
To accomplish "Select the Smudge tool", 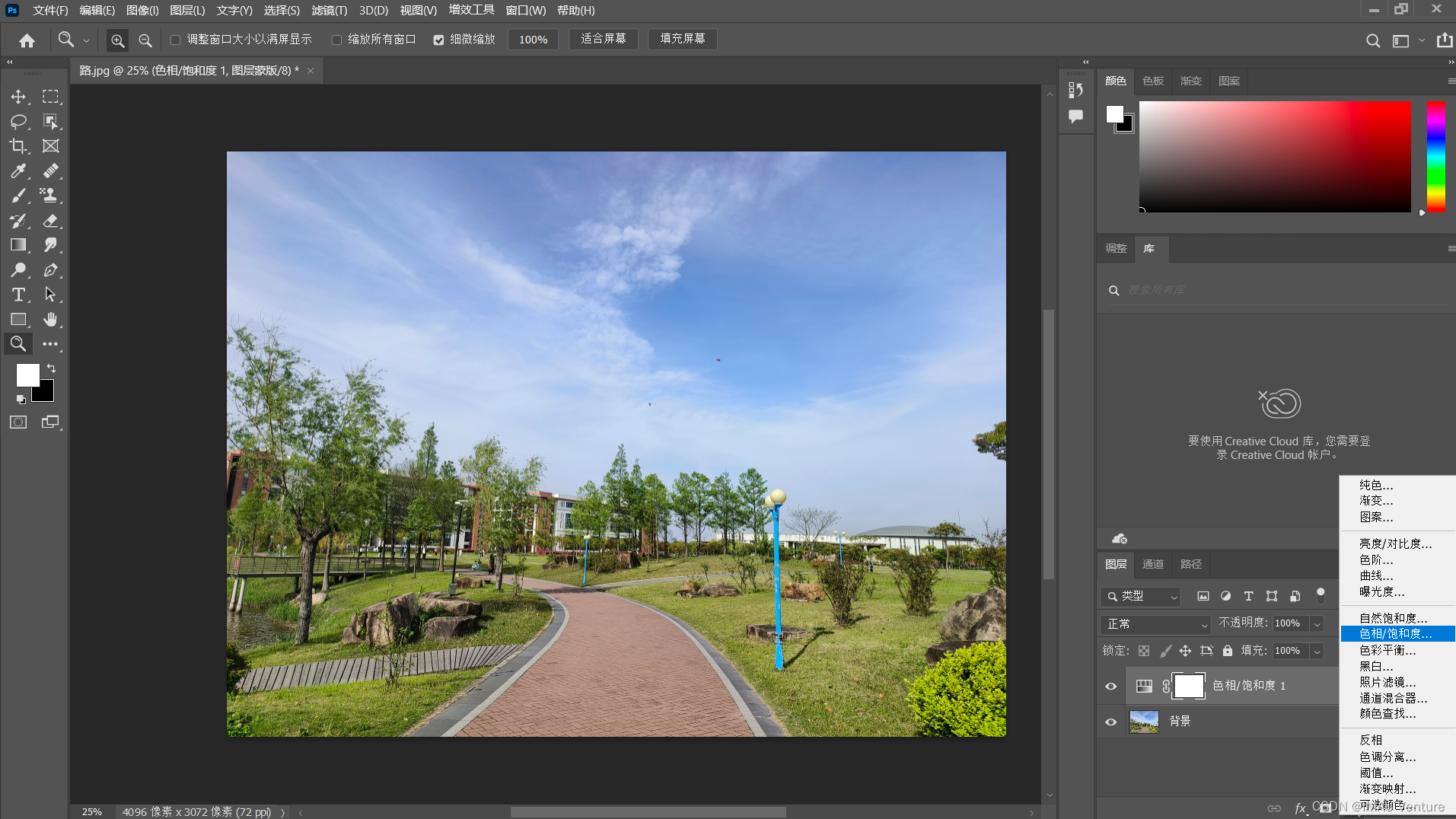I will click(50, 245).
